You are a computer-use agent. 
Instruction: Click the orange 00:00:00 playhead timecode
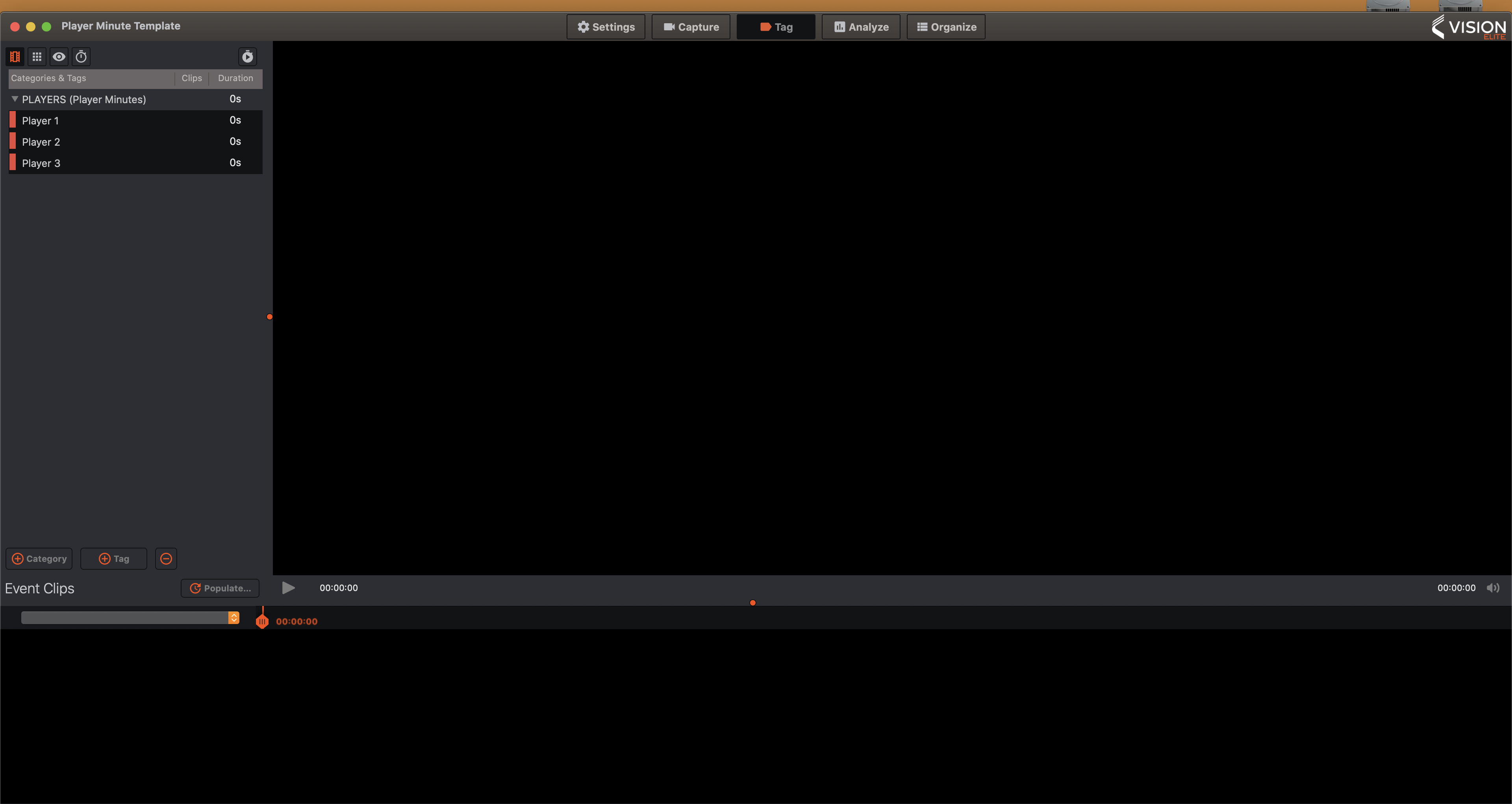[x=297, y=621]
